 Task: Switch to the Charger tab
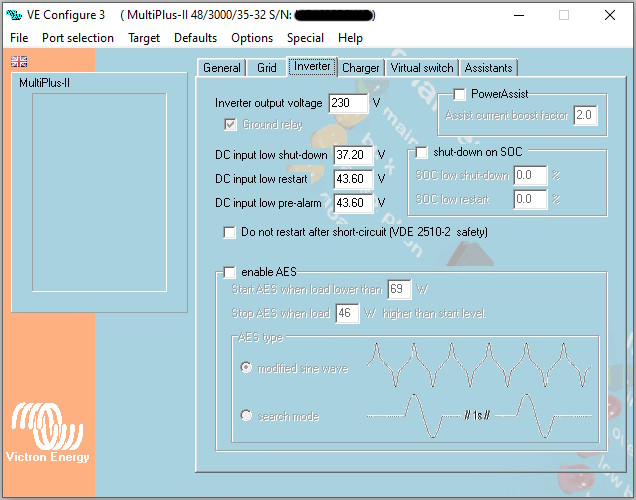click(x=360, y=68)
